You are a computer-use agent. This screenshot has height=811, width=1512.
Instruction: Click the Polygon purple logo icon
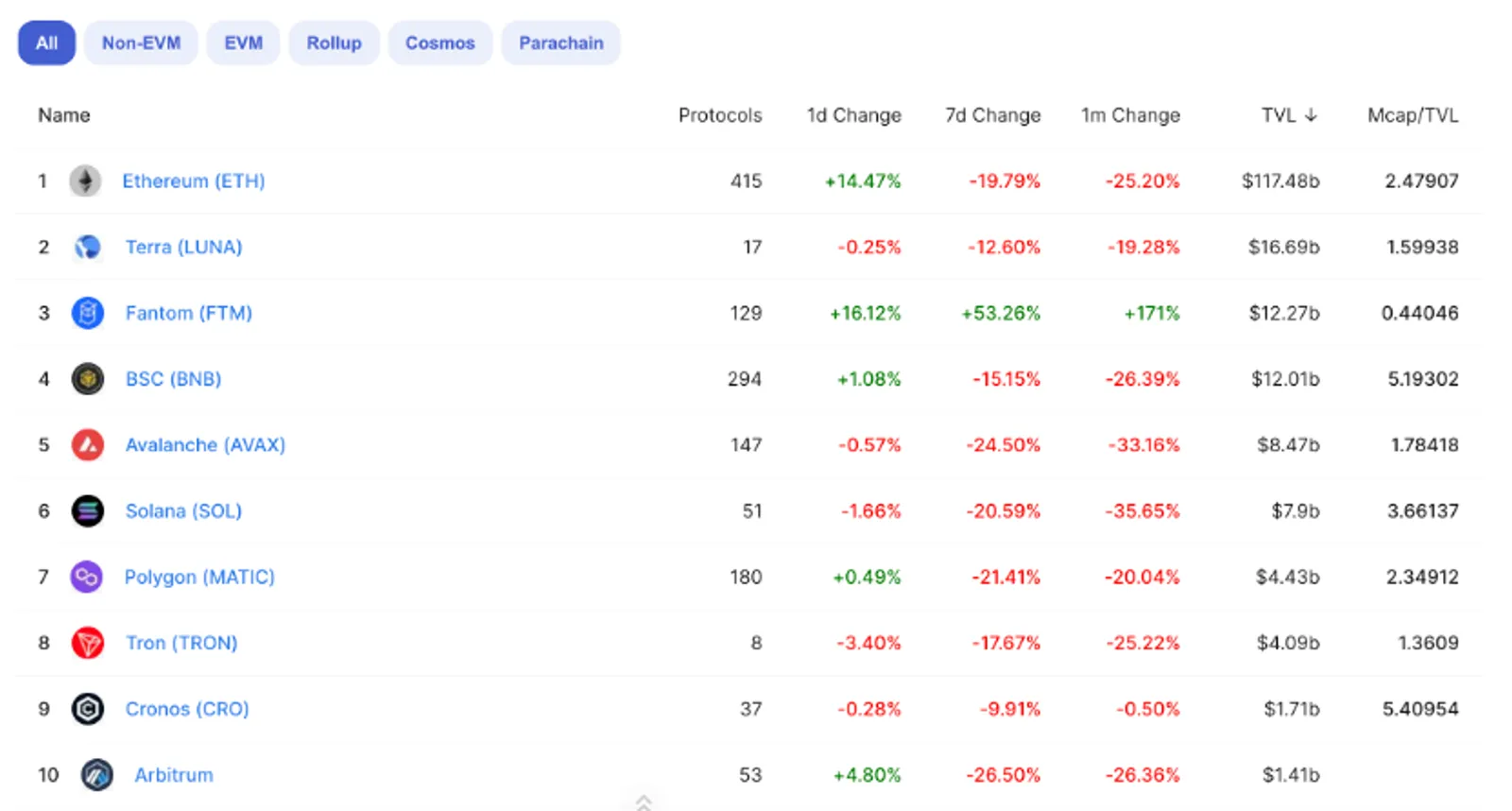coord(87,577)
